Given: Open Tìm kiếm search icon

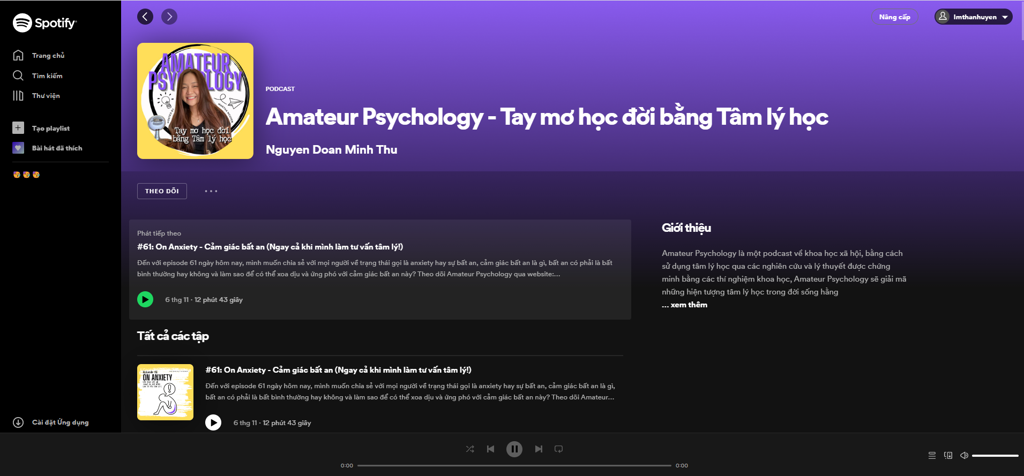Looking at the screenshot, I should pyautogui.click(x=18, y=76).
